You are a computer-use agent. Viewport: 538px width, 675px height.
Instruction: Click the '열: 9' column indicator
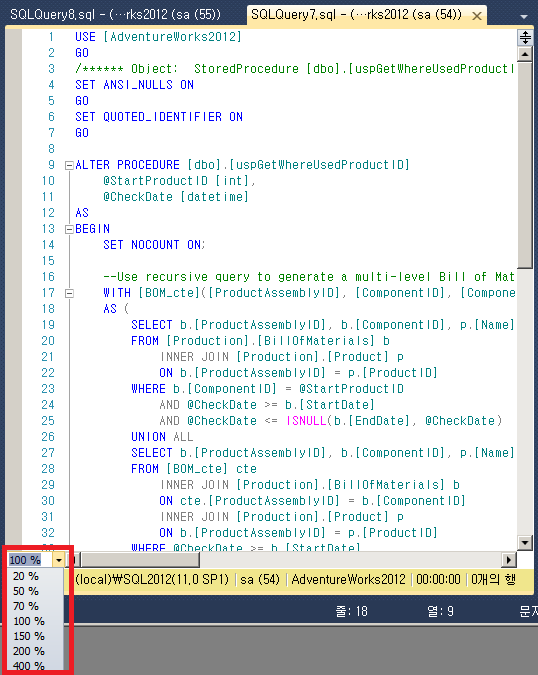440,611
